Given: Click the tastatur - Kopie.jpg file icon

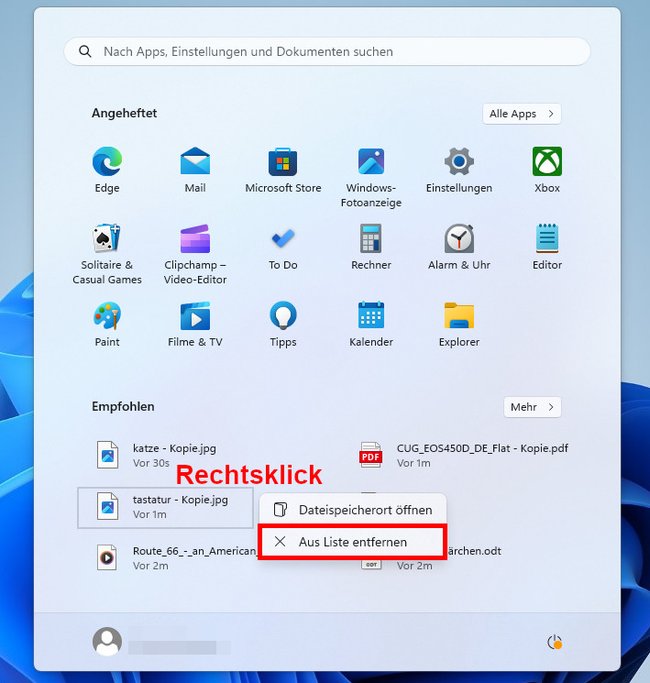Looking at the screenshot, I should (x=107, y=506).
